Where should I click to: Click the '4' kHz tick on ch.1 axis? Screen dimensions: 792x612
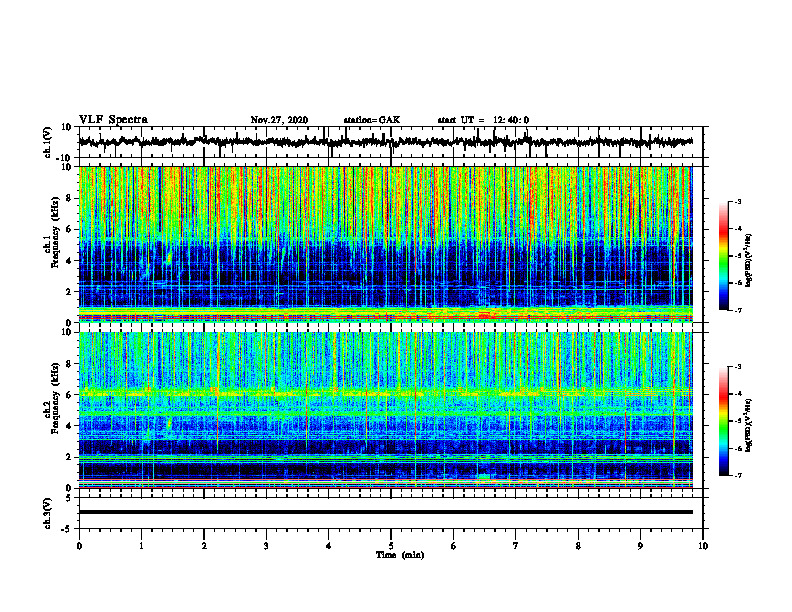[70, 261]
